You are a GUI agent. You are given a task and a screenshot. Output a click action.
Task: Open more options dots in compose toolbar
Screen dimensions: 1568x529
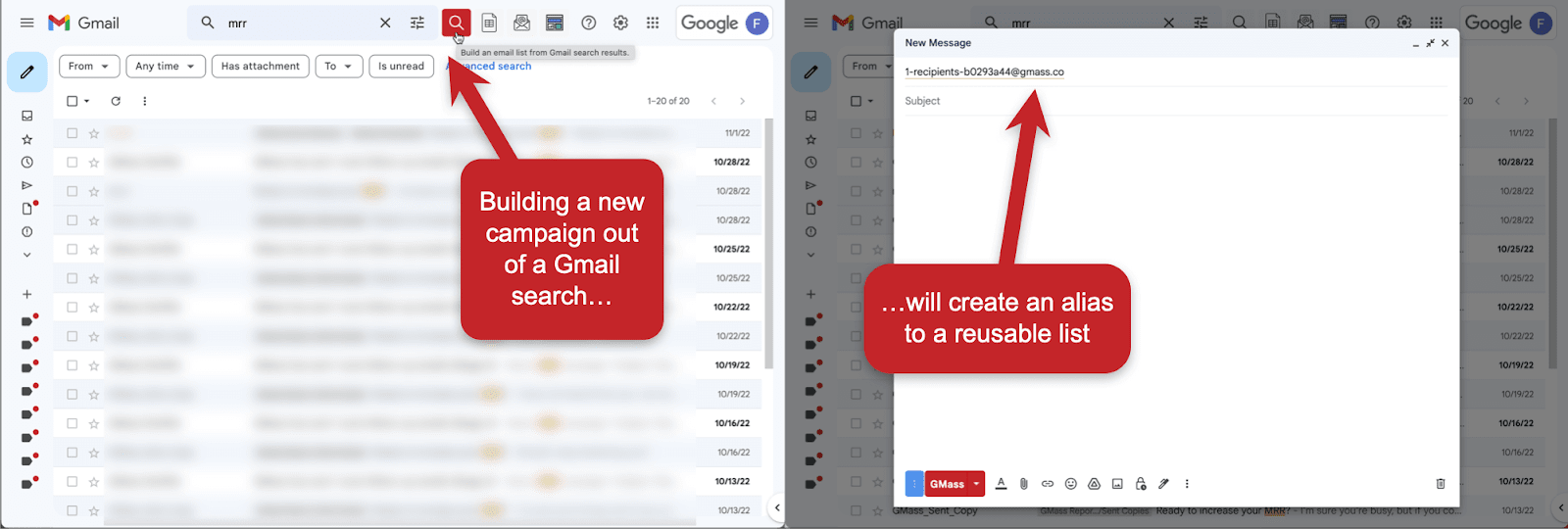click(1187, 484)
